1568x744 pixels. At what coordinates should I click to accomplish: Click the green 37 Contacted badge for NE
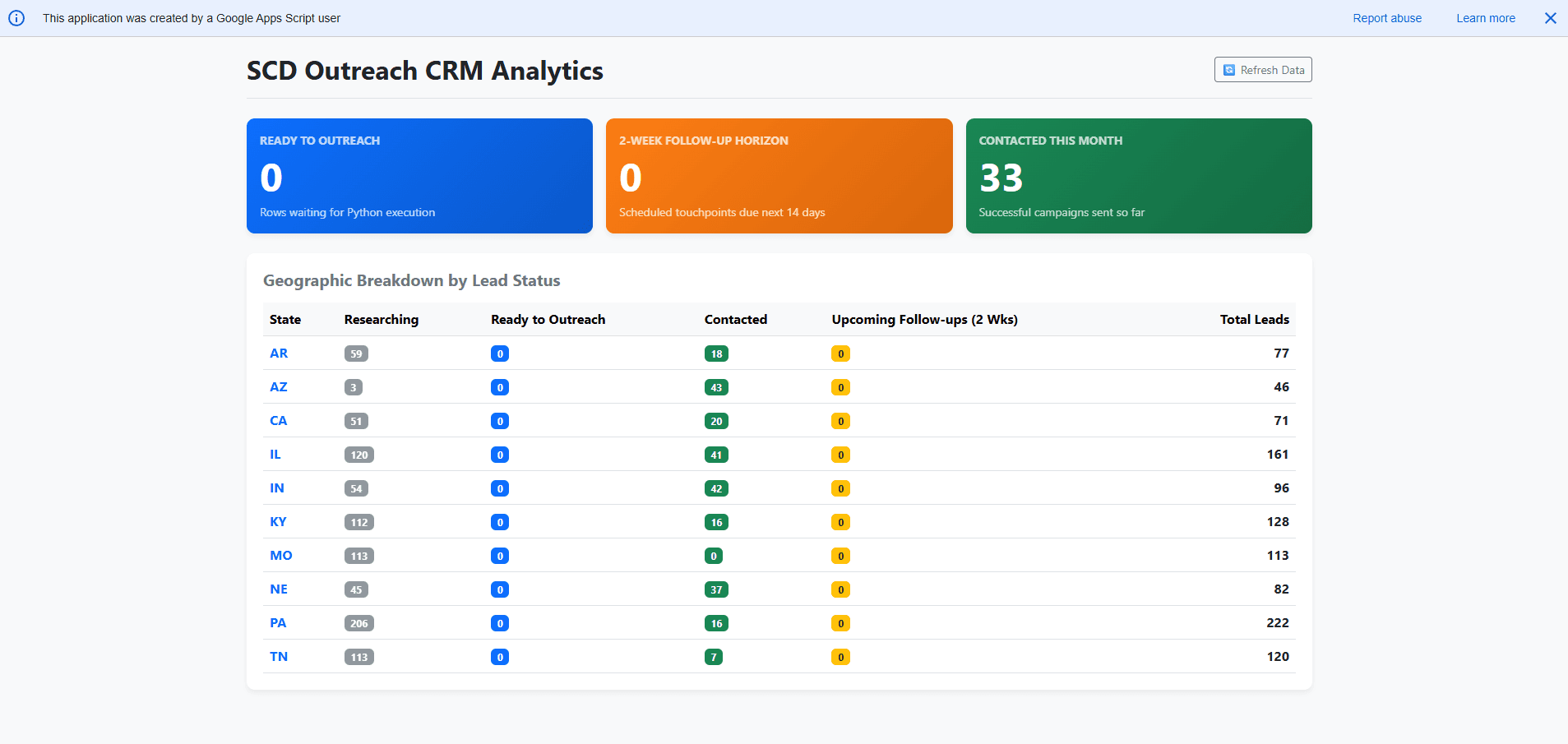pyautogui.click(x=716, y=589)
